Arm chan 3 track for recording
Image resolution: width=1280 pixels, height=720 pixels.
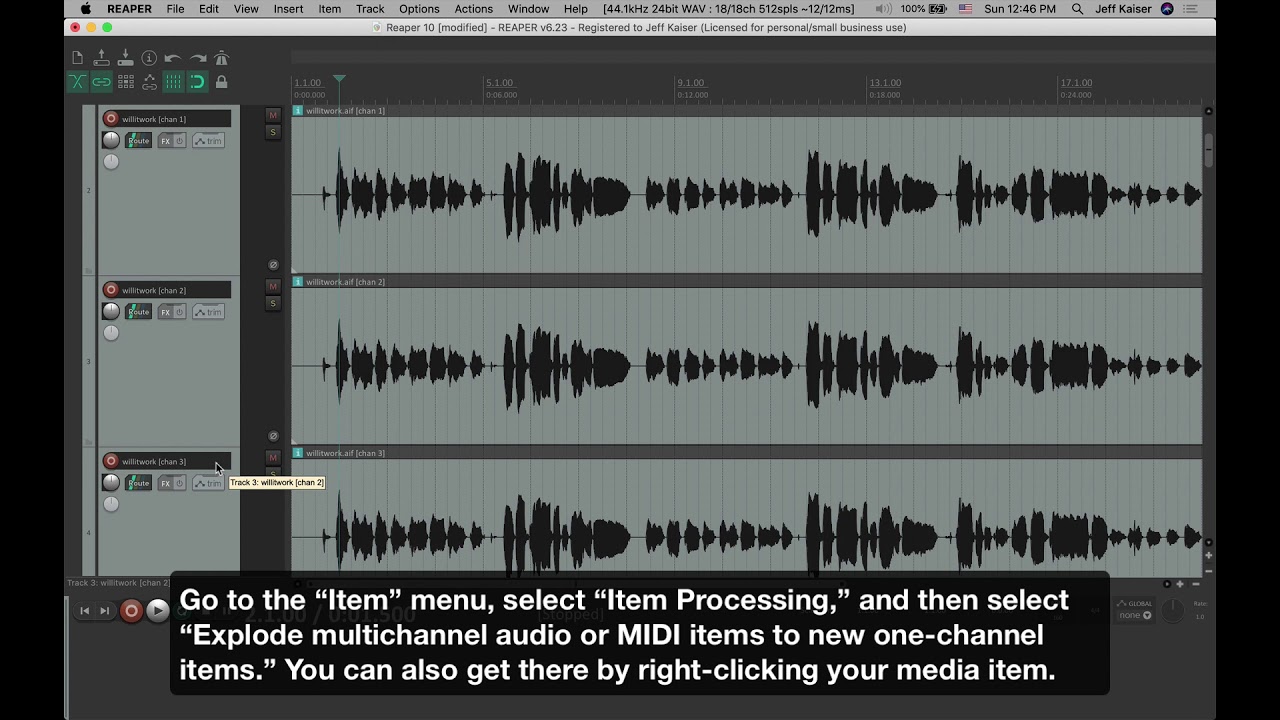111,461
